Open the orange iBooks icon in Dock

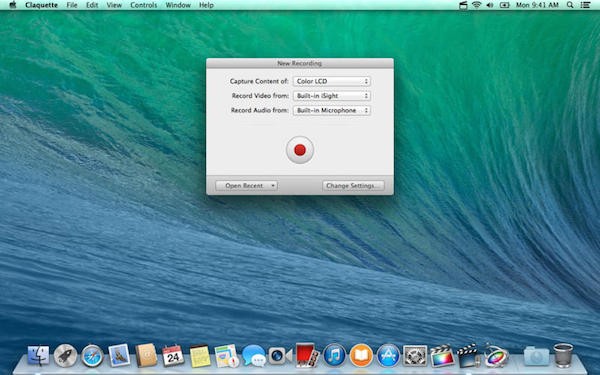click(x=361, y=355)
